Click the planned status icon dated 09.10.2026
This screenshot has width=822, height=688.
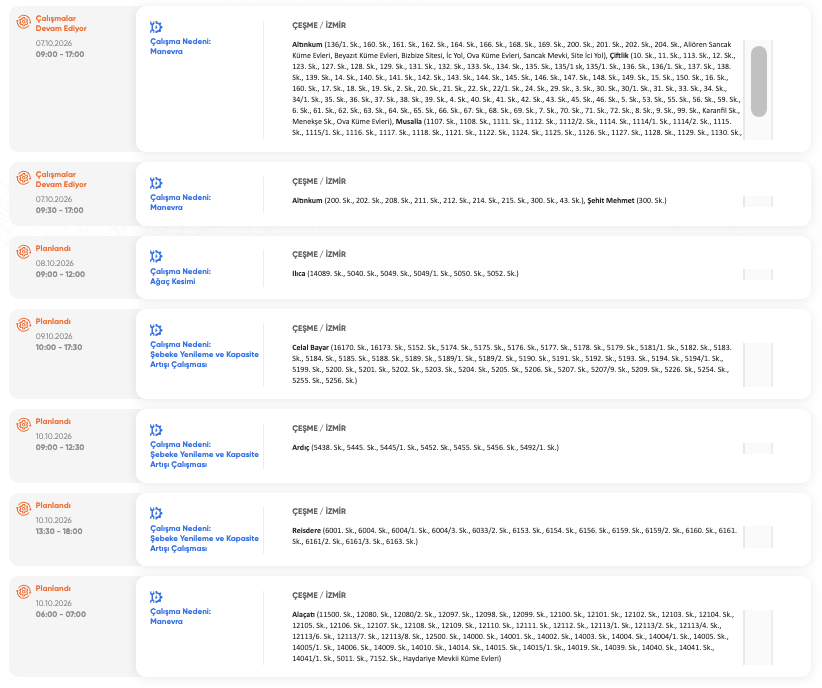[x=24, y=325]
